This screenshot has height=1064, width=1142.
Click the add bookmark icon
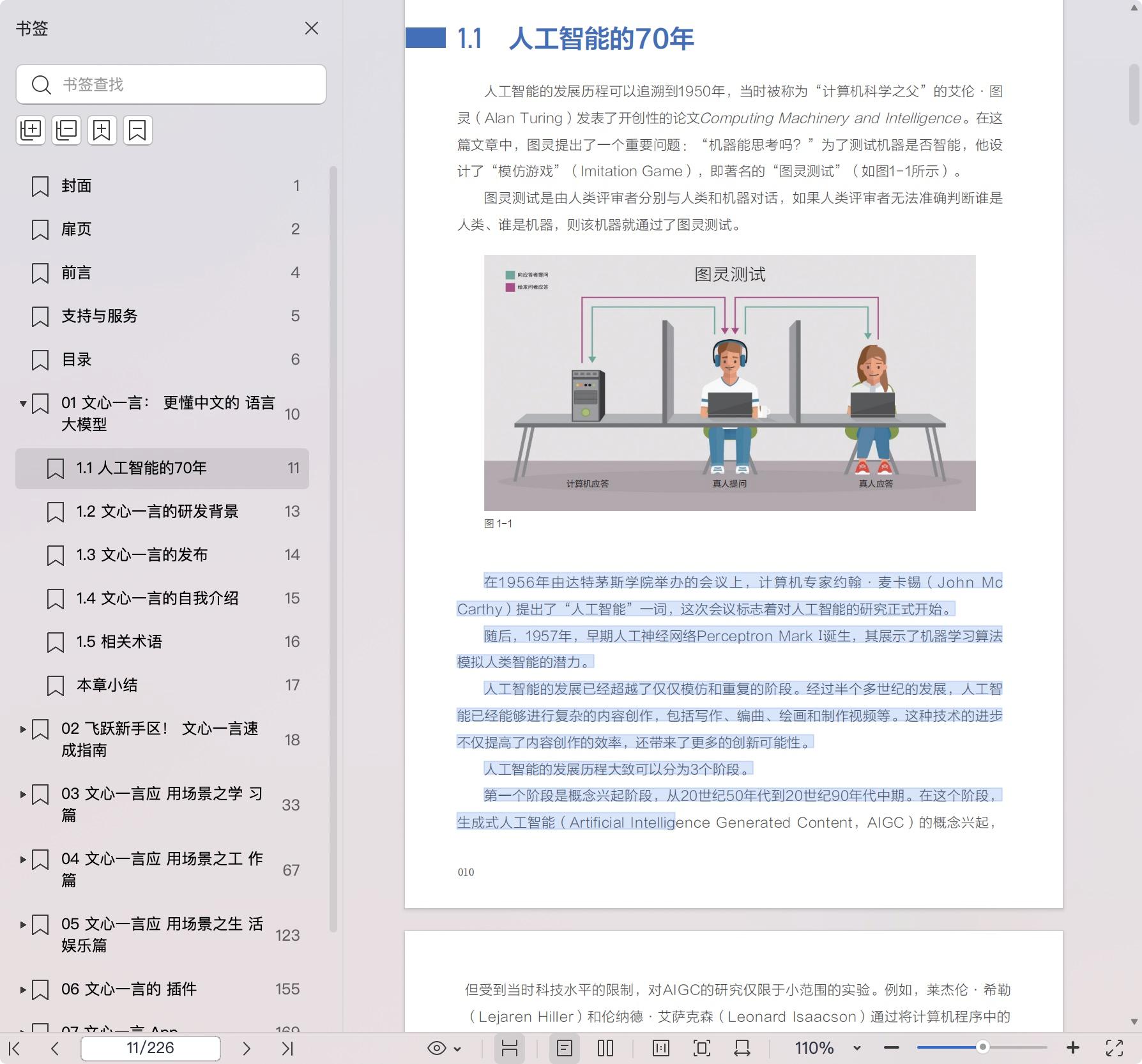tap(102, 130)
